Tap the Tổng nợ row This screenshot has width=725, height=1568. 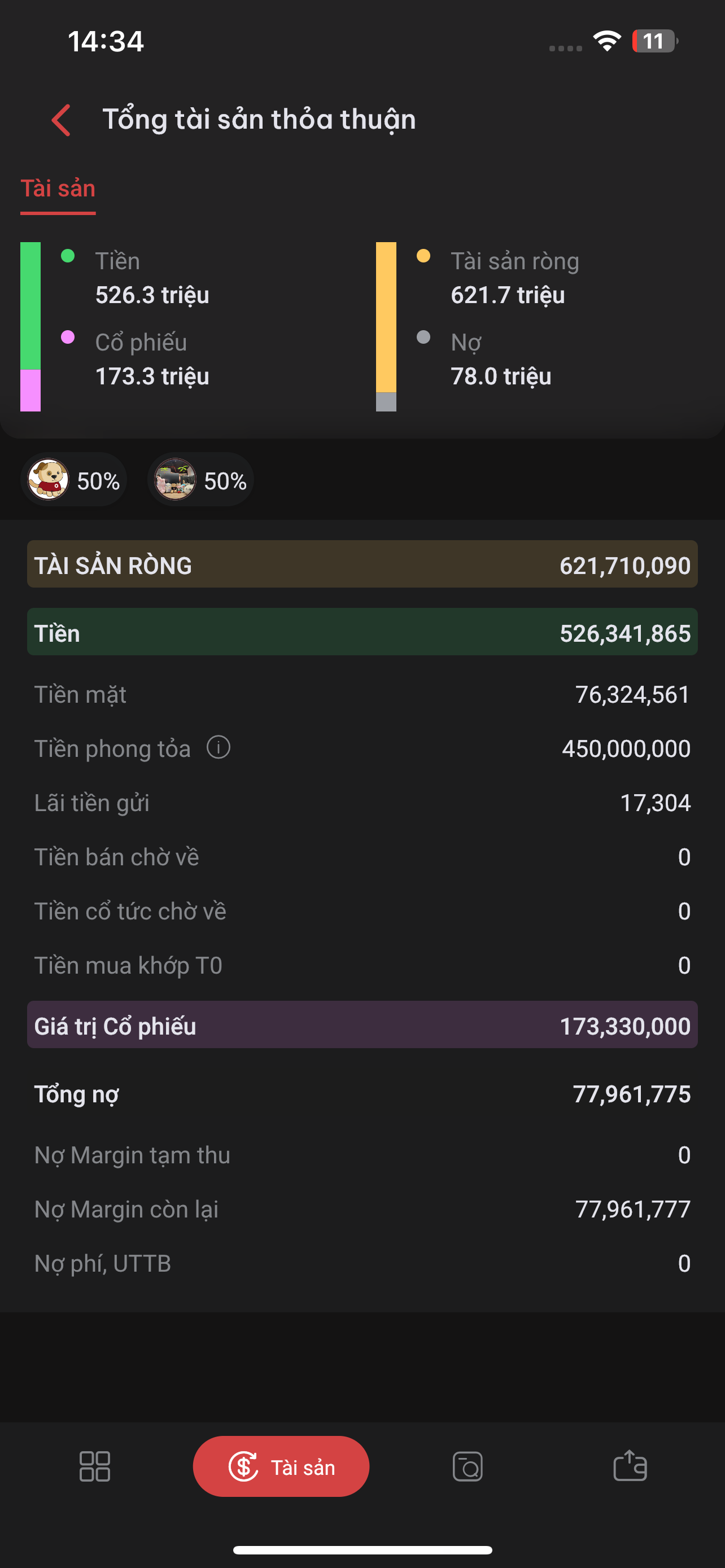(362, 1094)
